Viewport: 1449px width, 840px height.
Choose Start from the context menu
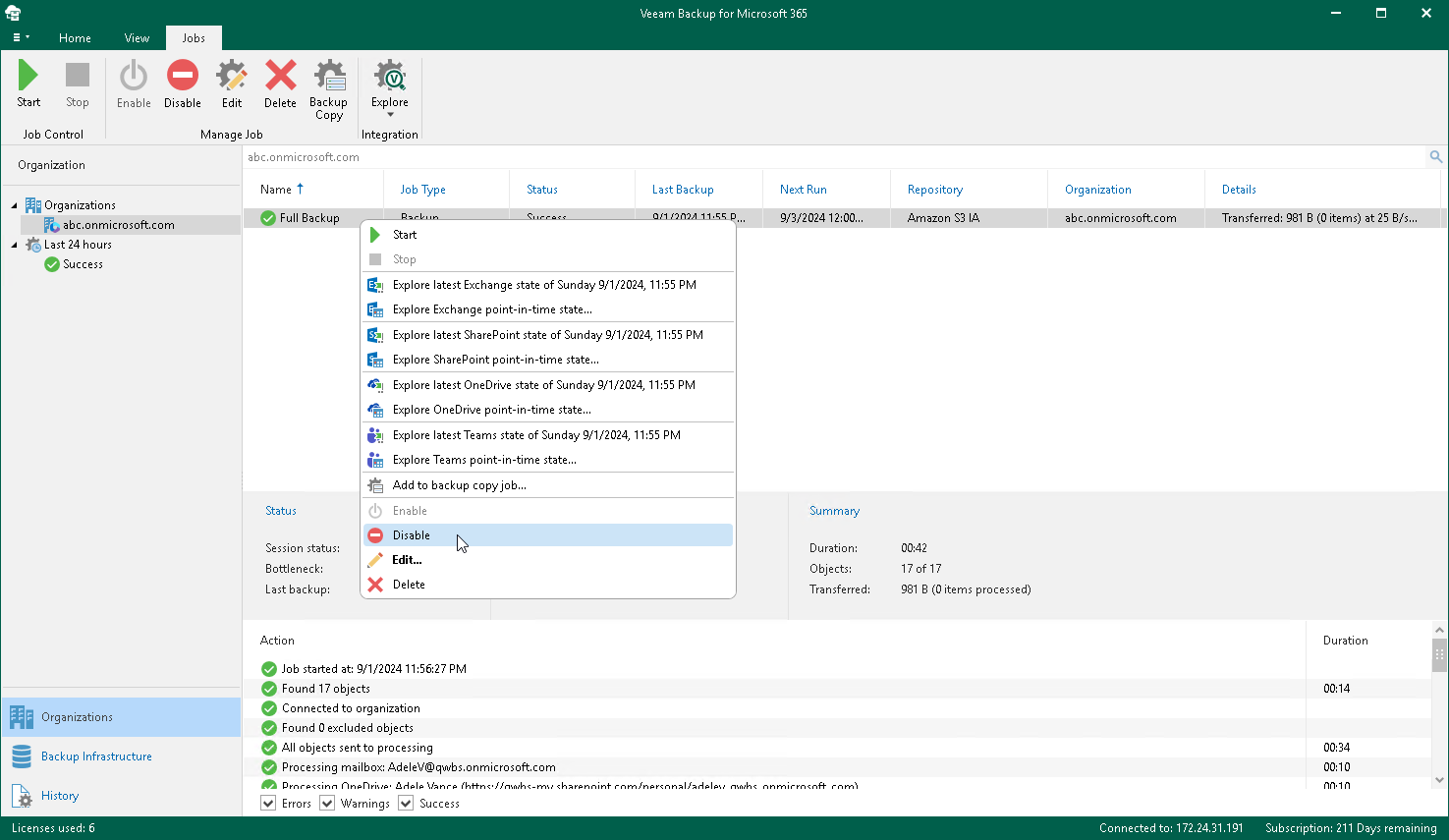pyautogui.click(x=548, y=235)
